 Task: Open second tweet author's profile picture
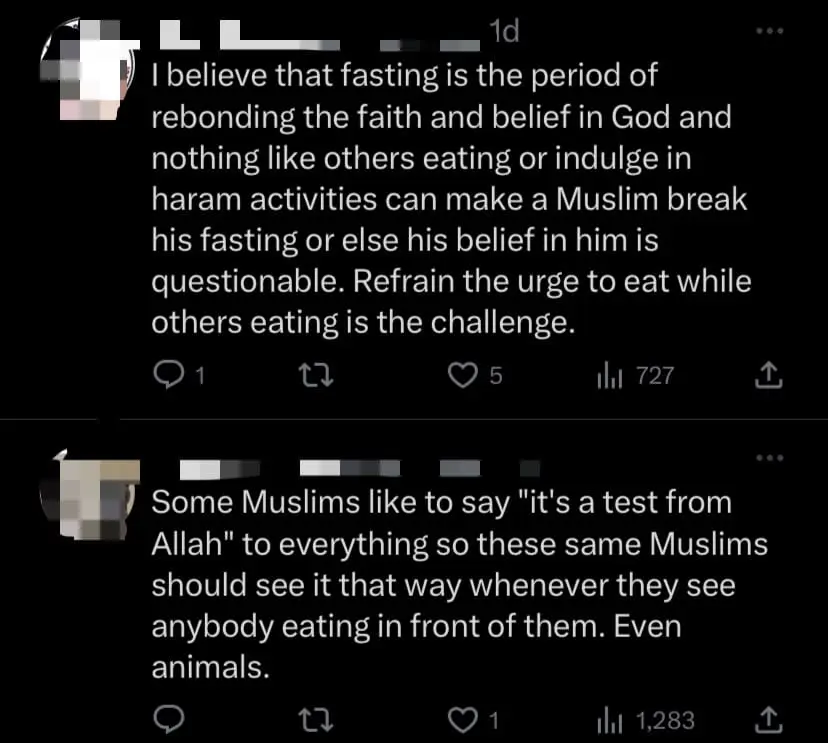click(90, 497)
